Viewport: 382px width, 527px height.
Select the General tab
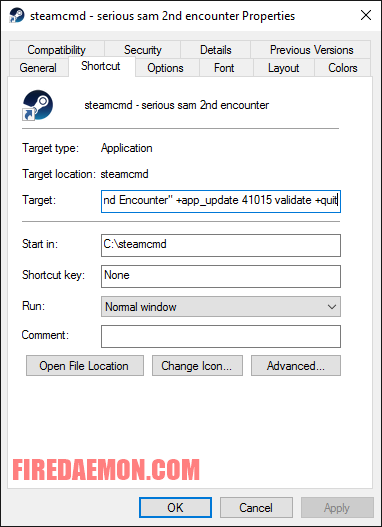pyautogui.click(x=38, y=68)
